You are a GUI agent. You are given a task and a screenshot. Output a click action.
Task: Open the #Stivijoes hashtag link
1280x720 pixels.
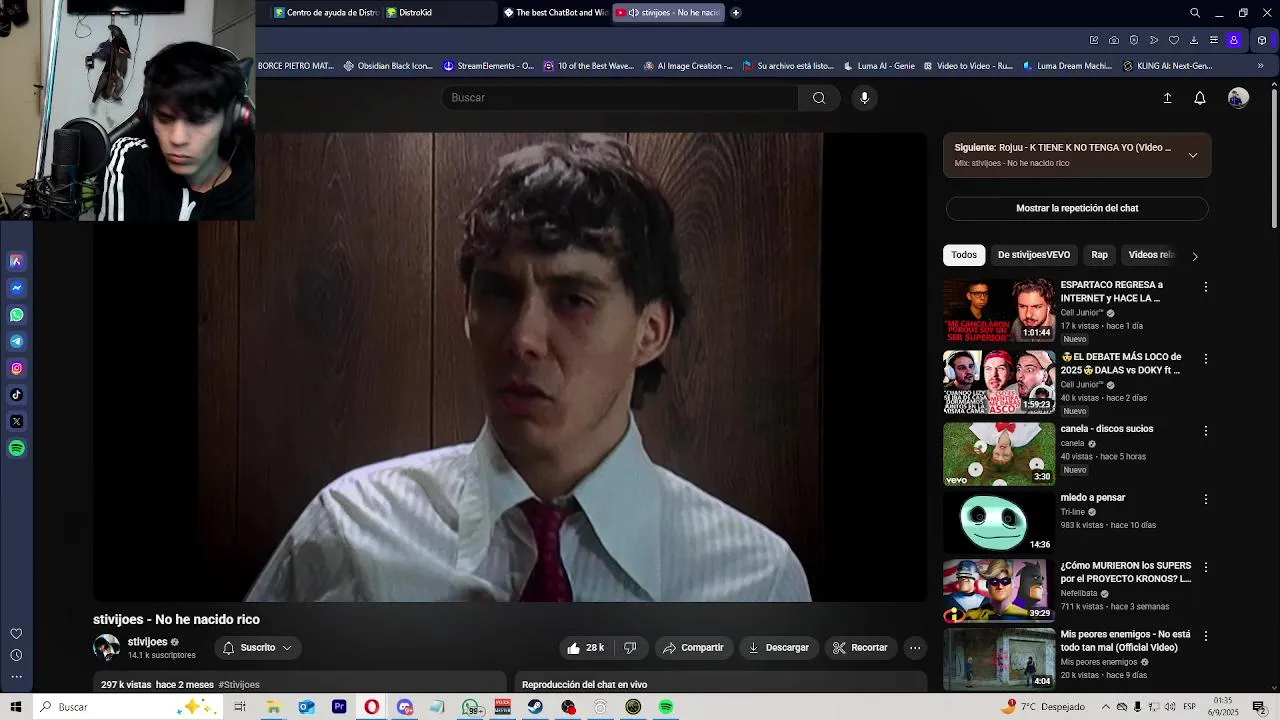tap(239, 685)
